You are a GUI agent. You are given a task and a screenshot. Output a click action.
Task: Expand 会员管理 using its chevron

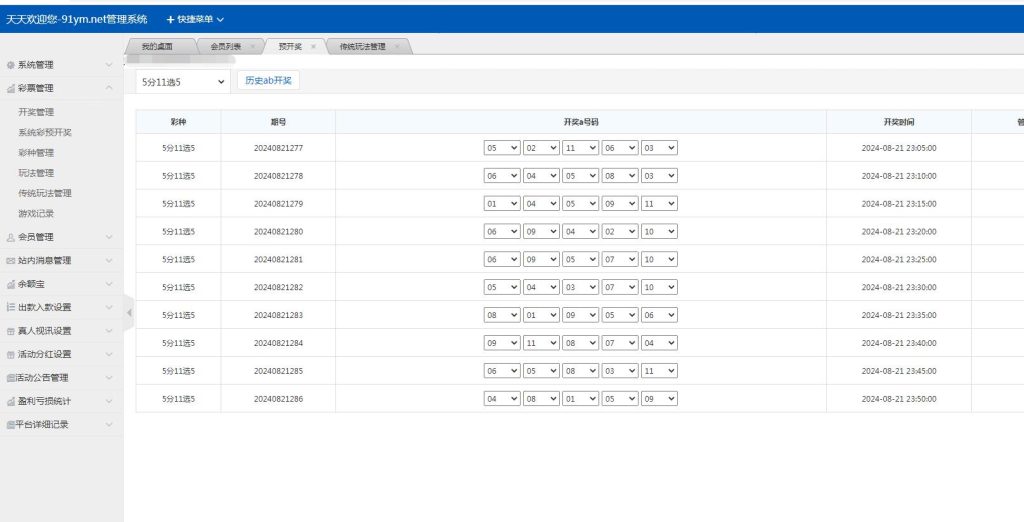(x=109, y=237)
